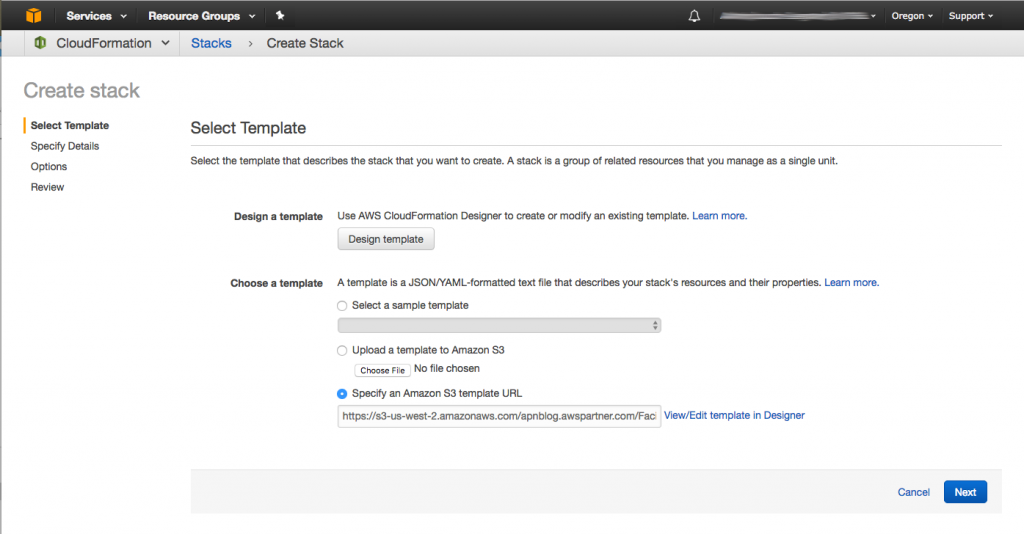The height and width of the screenshot is (534, 1024).
Task: Go to the Stacks breadcrumb link
Action: (211, 43)
